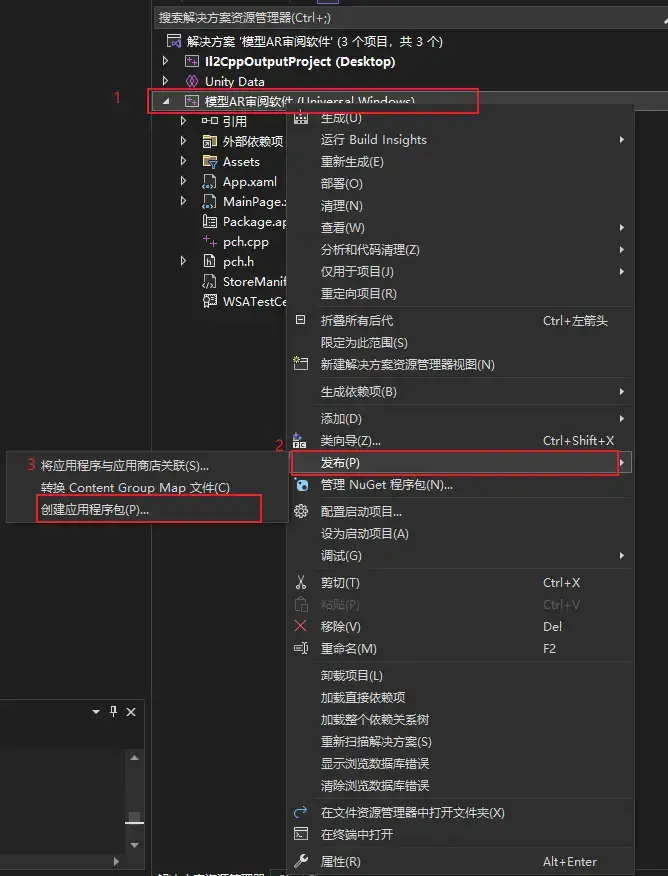Screen dimensions: 668x876
Task: Choose 设为启动项目(A)
Action: 460,534
